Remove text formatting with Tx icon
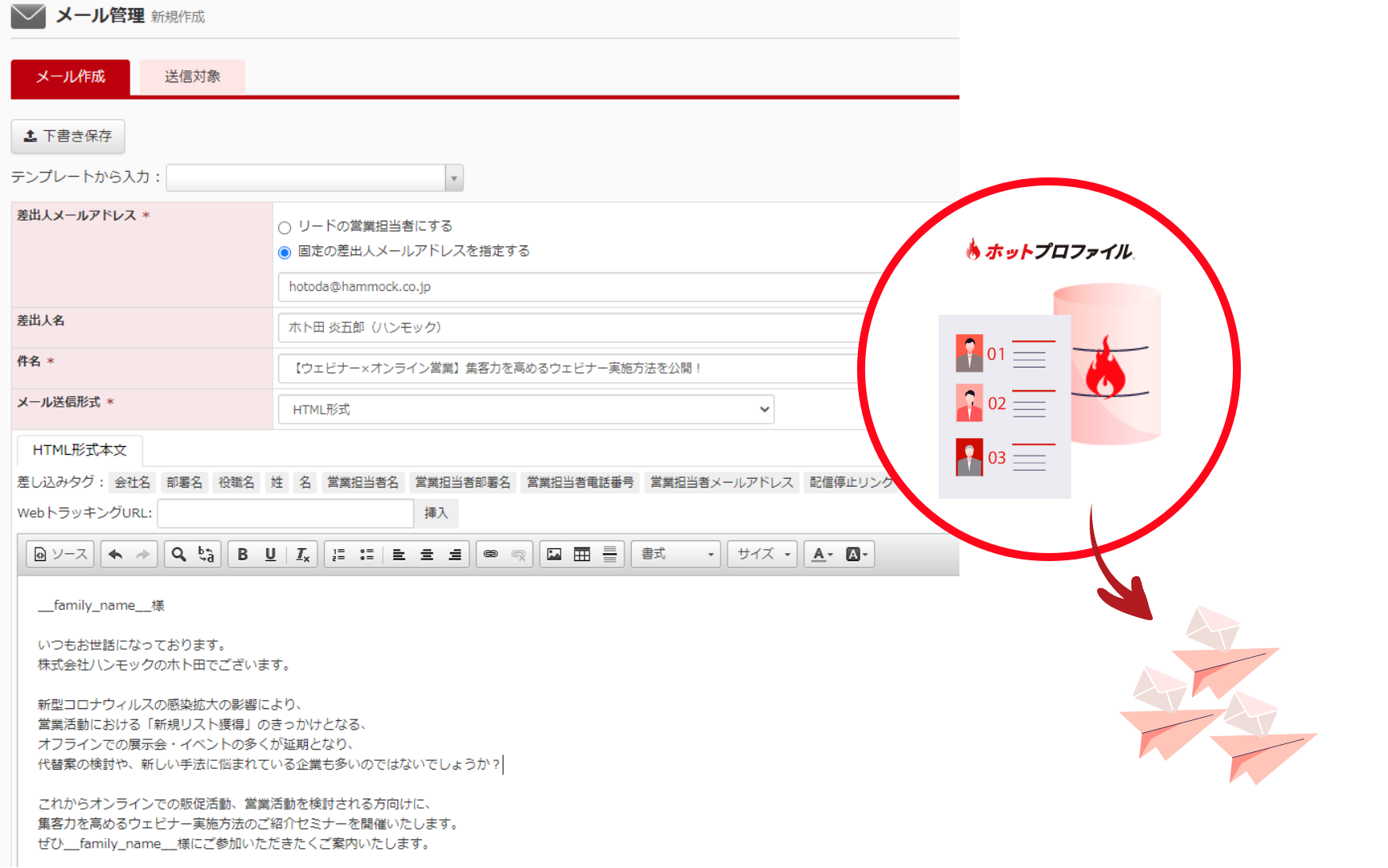This screenshot has width=1388, height=868. (x=302, y=554)
